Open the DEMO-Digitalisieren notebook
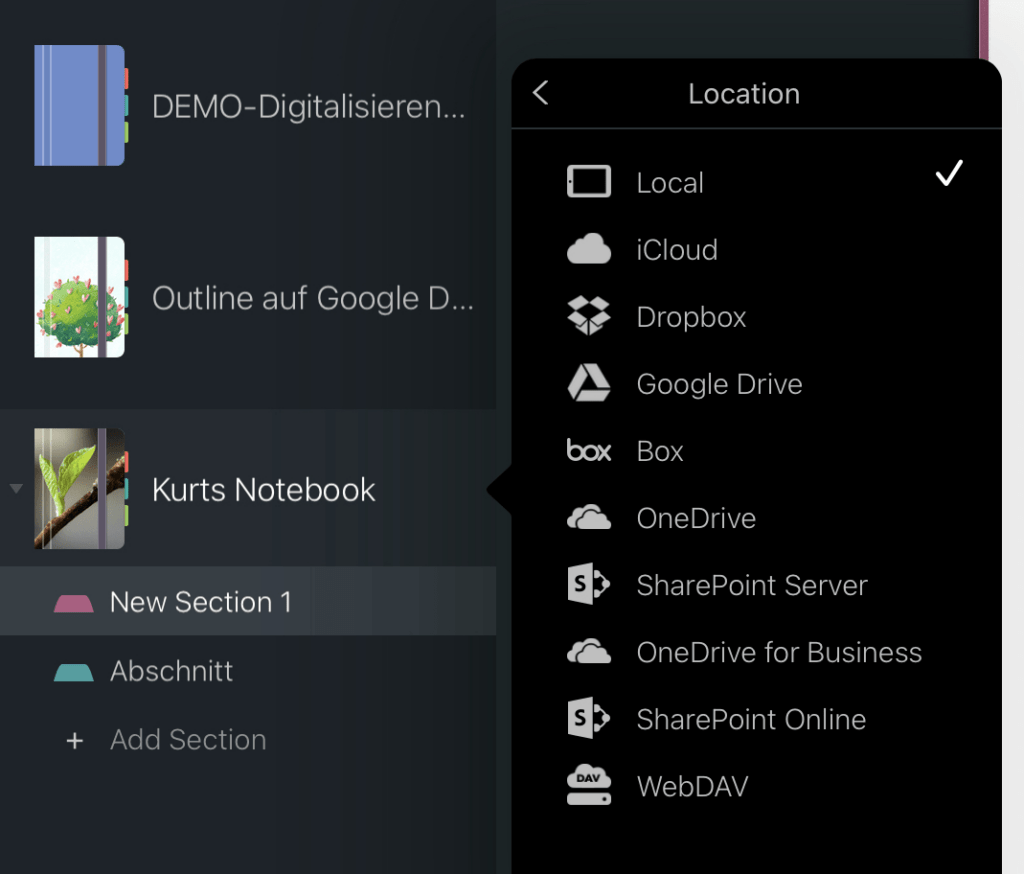The width and height of the screenshot is (1024, 874). pos(248,105)
